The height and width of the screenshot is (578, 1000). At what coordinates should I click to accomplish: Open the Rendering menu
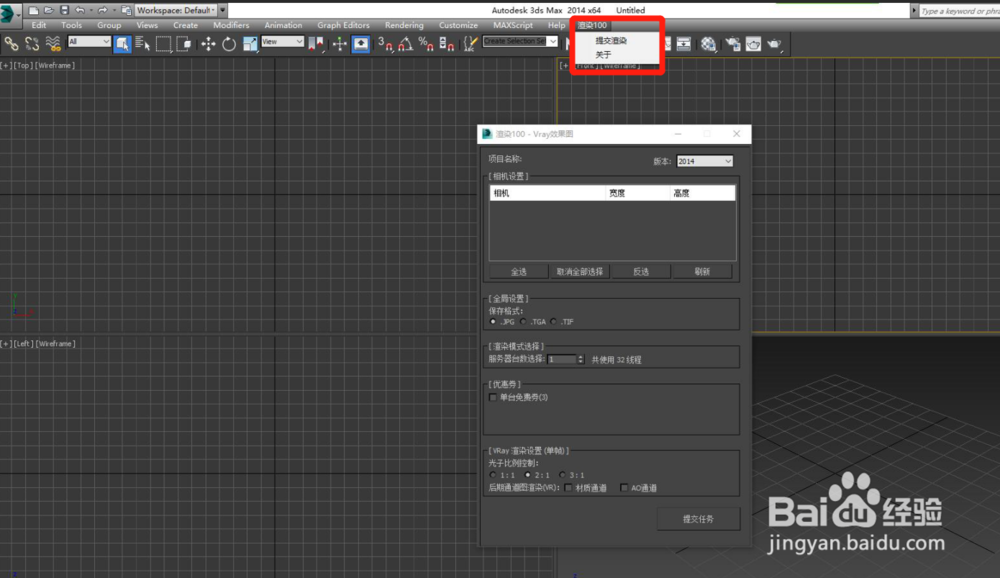coord(404,26)
